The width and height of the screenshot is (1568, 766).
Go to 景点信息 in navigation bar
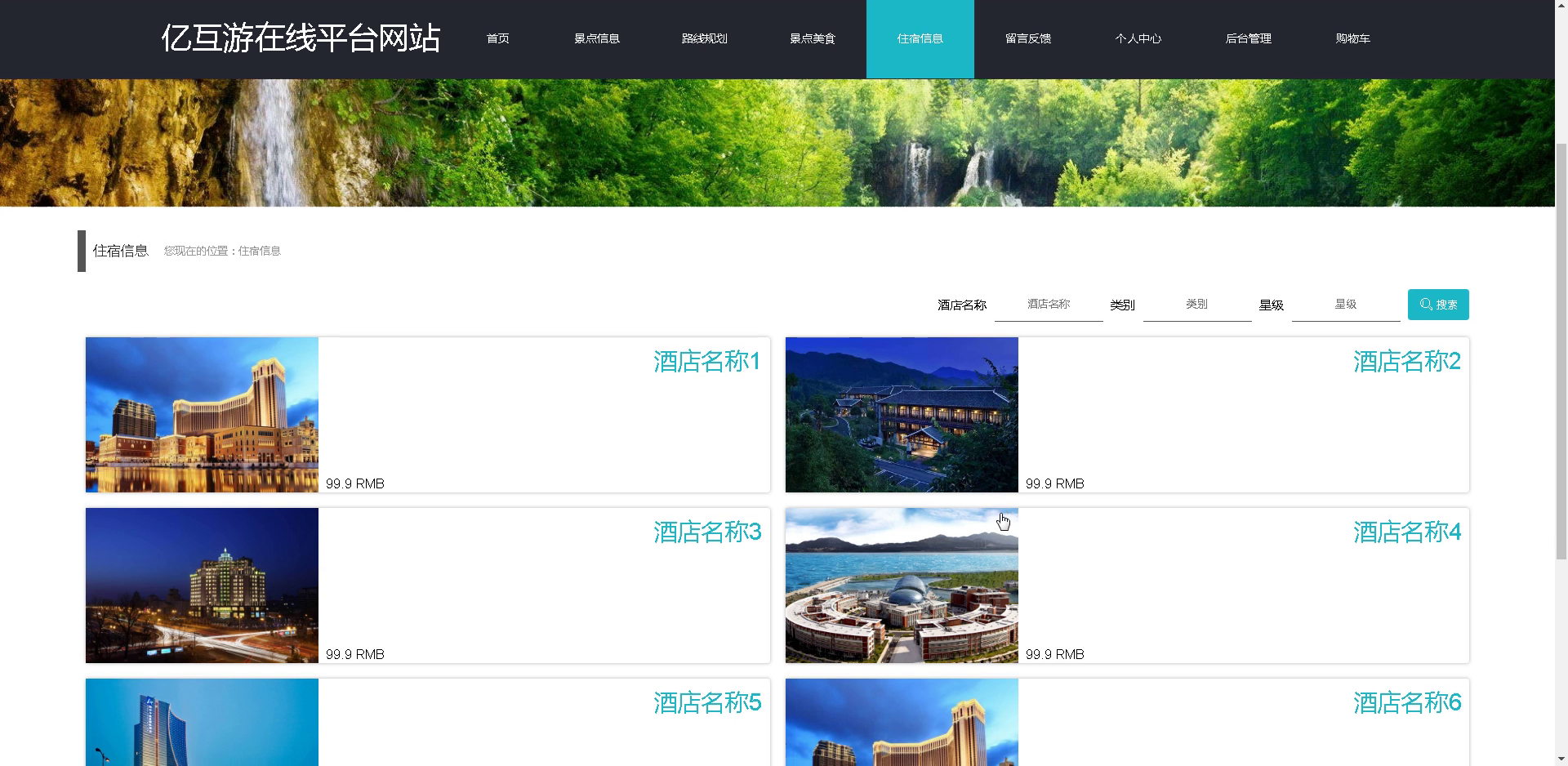click(597, 38)
